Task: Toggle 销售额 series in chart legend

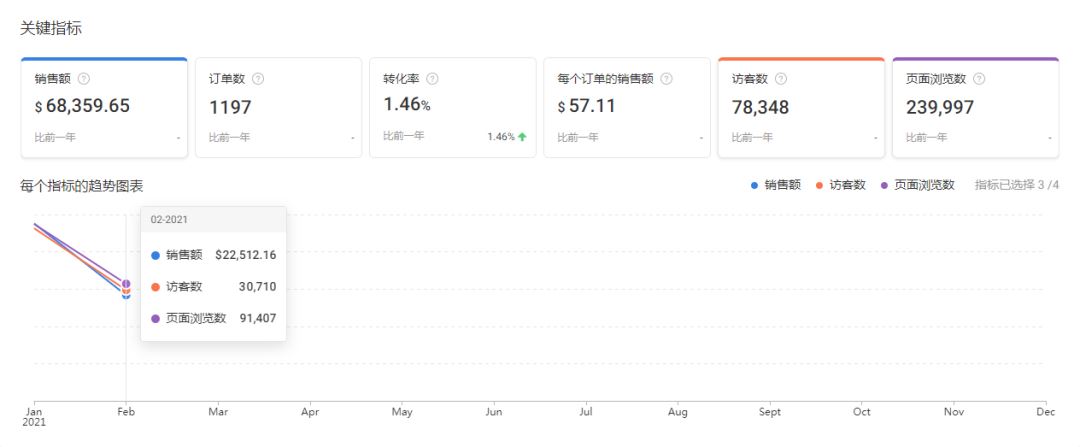Action: (x=776, y=185)
